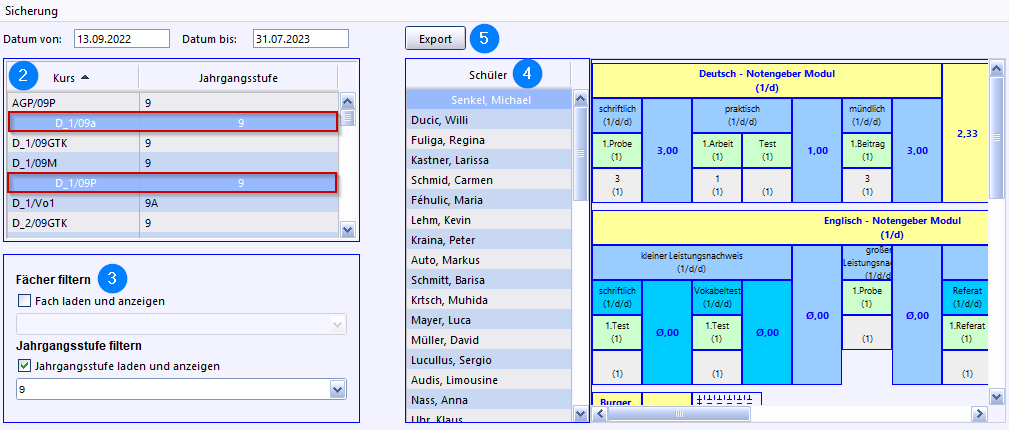Viewport: 1009px width, 430px height.
Task: Sort by the Kurs column header
Action: [x=71, y=78]
